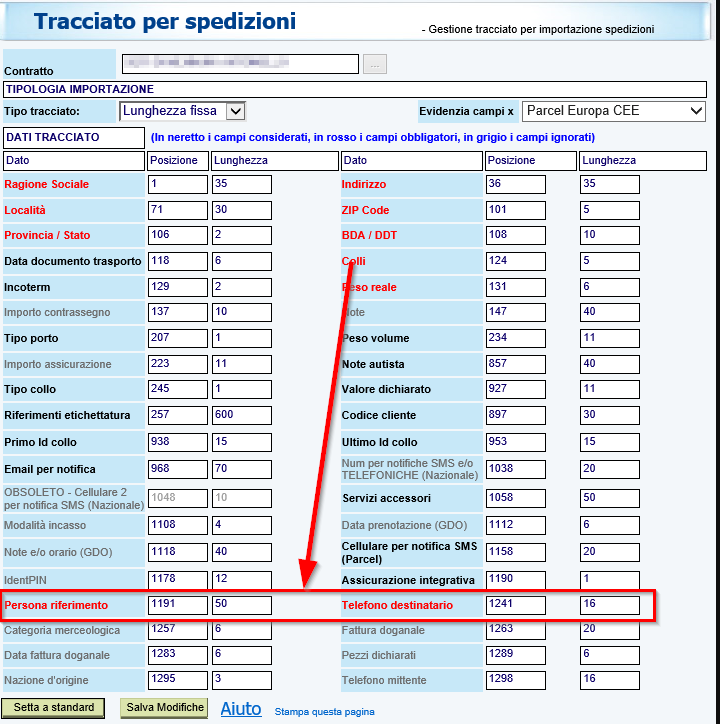Image resolution: width=720 pixels, height=724 pixels.
Task: Click Indirizzo Posizione field
Action: (x=515, y=184)
